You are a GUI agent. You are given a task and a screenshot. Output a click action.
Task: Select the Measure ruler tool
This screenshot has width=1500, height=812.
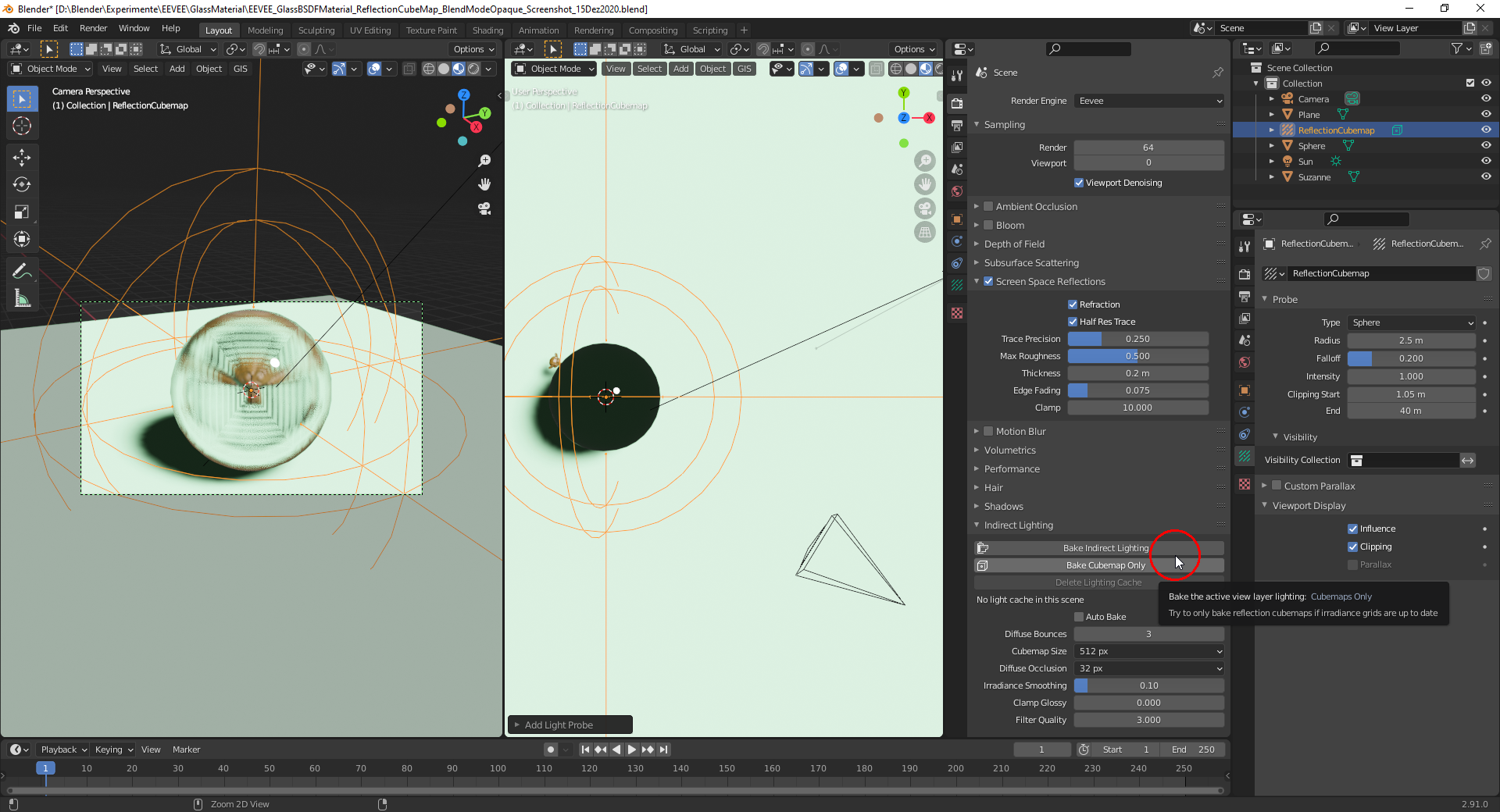22,298
